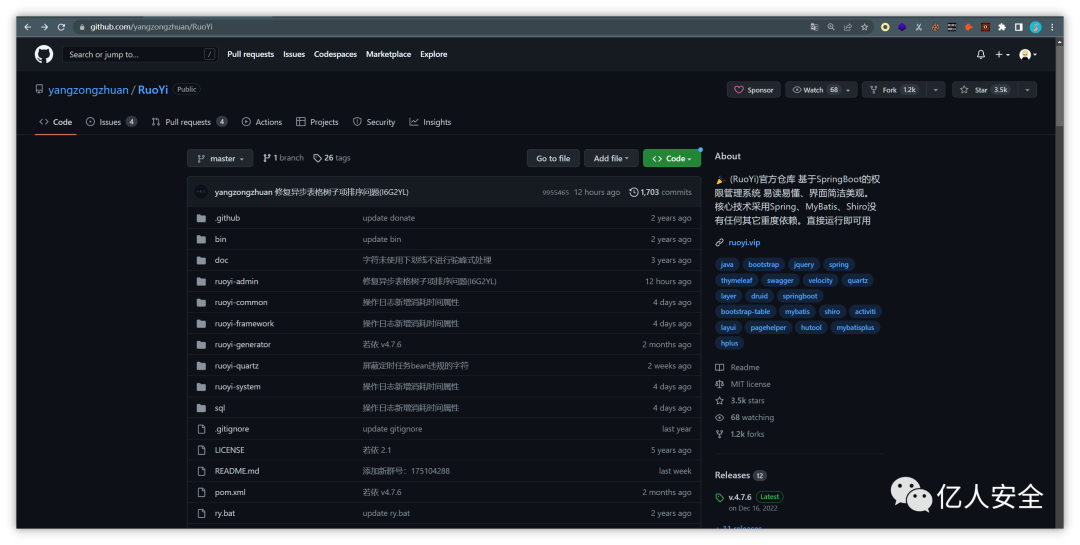The width and height of the screenshot is (1080, 545).
Task: Open the green Code dropdown
Action: pyautogui.click(x=672, y=158)
